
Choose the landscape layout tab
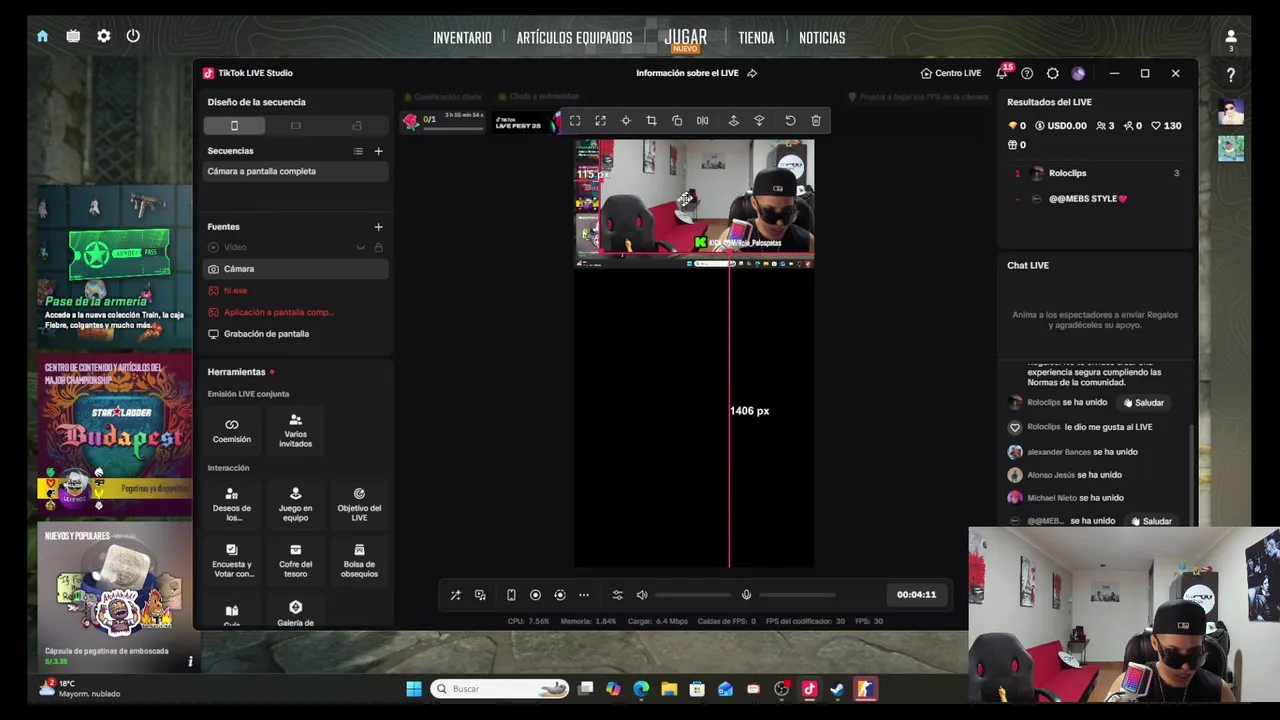(295, 126)
